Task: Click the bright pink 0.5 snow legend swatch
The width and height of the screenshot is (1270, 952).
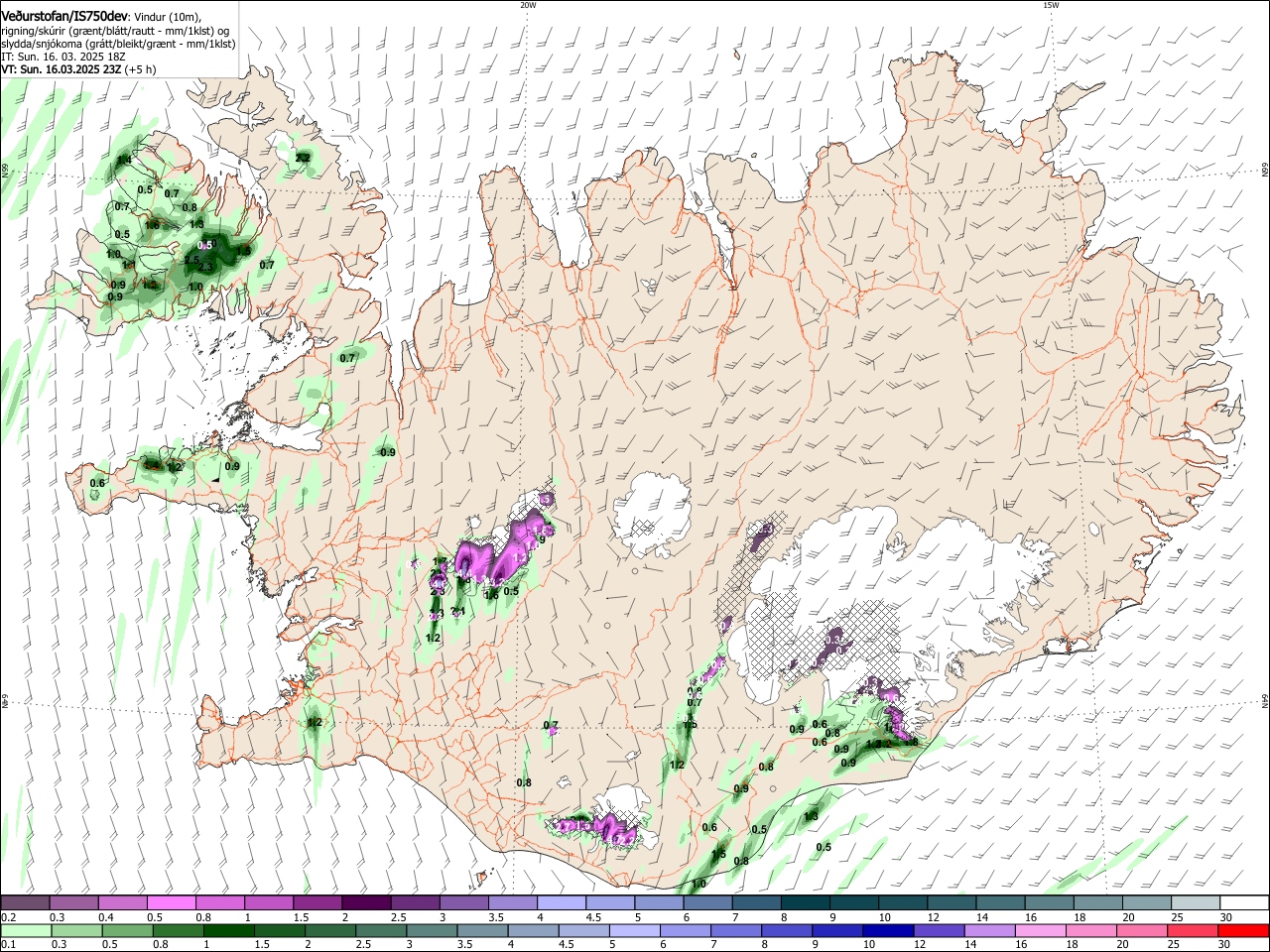Action: tap(171, 902)
